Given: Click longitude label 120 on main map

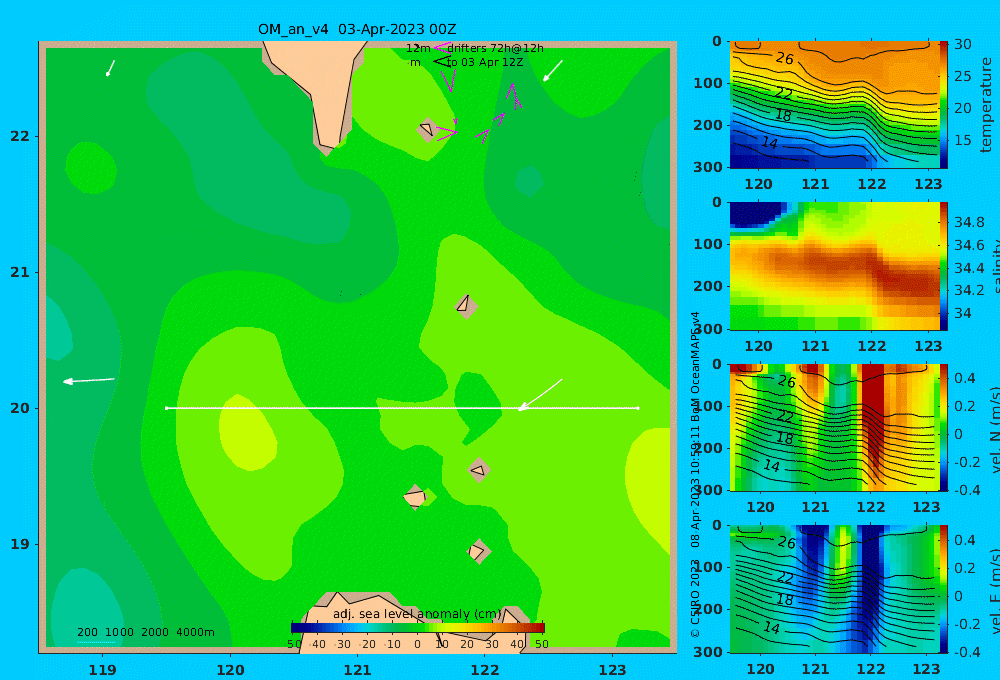Looking at the screenshot, I should (230, 670).
